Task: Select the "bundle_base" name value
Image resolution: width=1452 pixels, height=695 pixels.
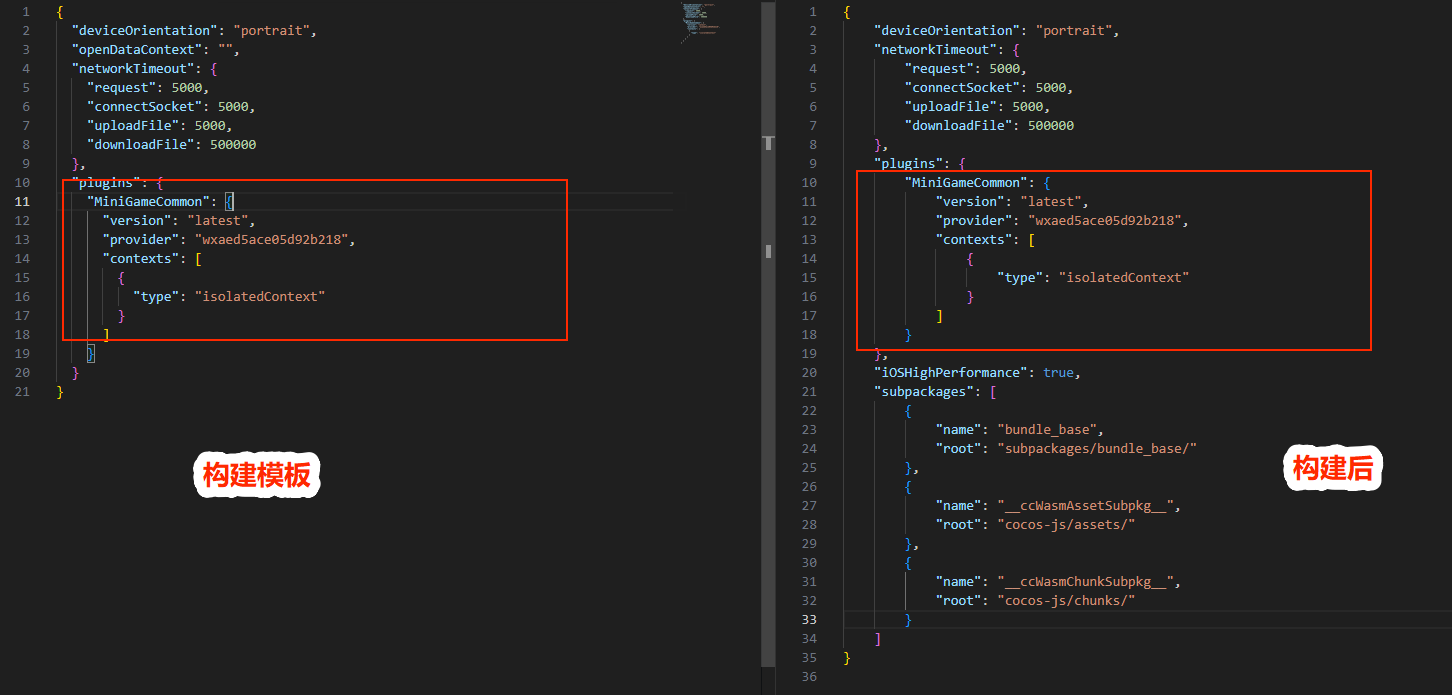Action: click(x=1048, y=429)
